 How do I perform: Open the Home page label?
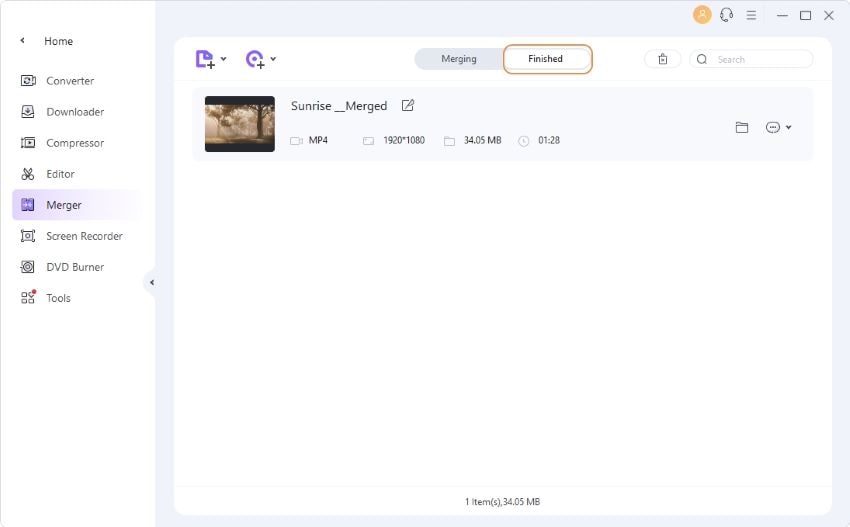pos(59,41)
